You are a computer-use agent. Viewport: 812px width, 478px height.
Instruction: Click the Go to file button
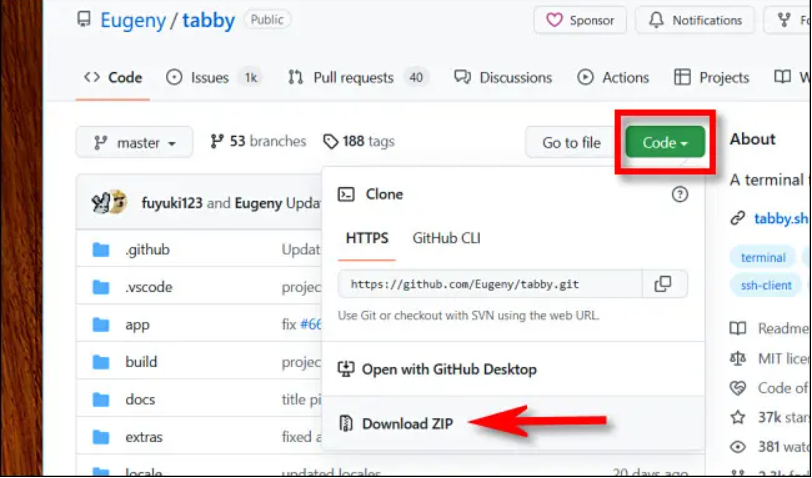click(x=571, y=142)
